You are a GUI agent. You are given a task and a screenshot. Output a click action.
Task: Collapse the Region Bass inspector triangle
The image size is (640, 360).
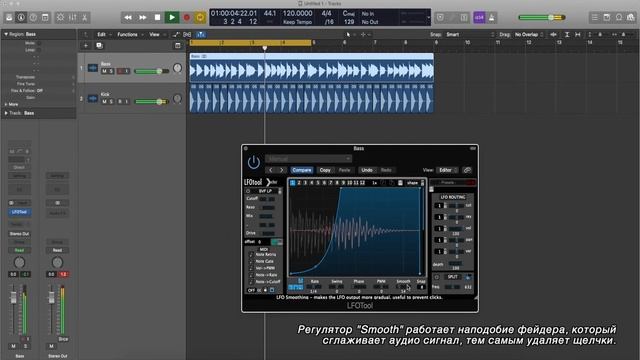(6, 34)
